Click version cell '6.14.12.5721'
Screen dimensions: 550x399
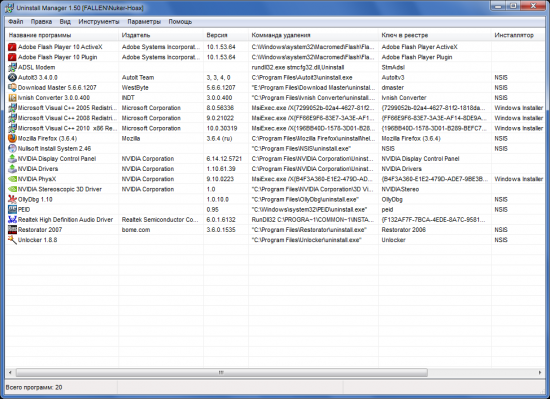[224, 159]
